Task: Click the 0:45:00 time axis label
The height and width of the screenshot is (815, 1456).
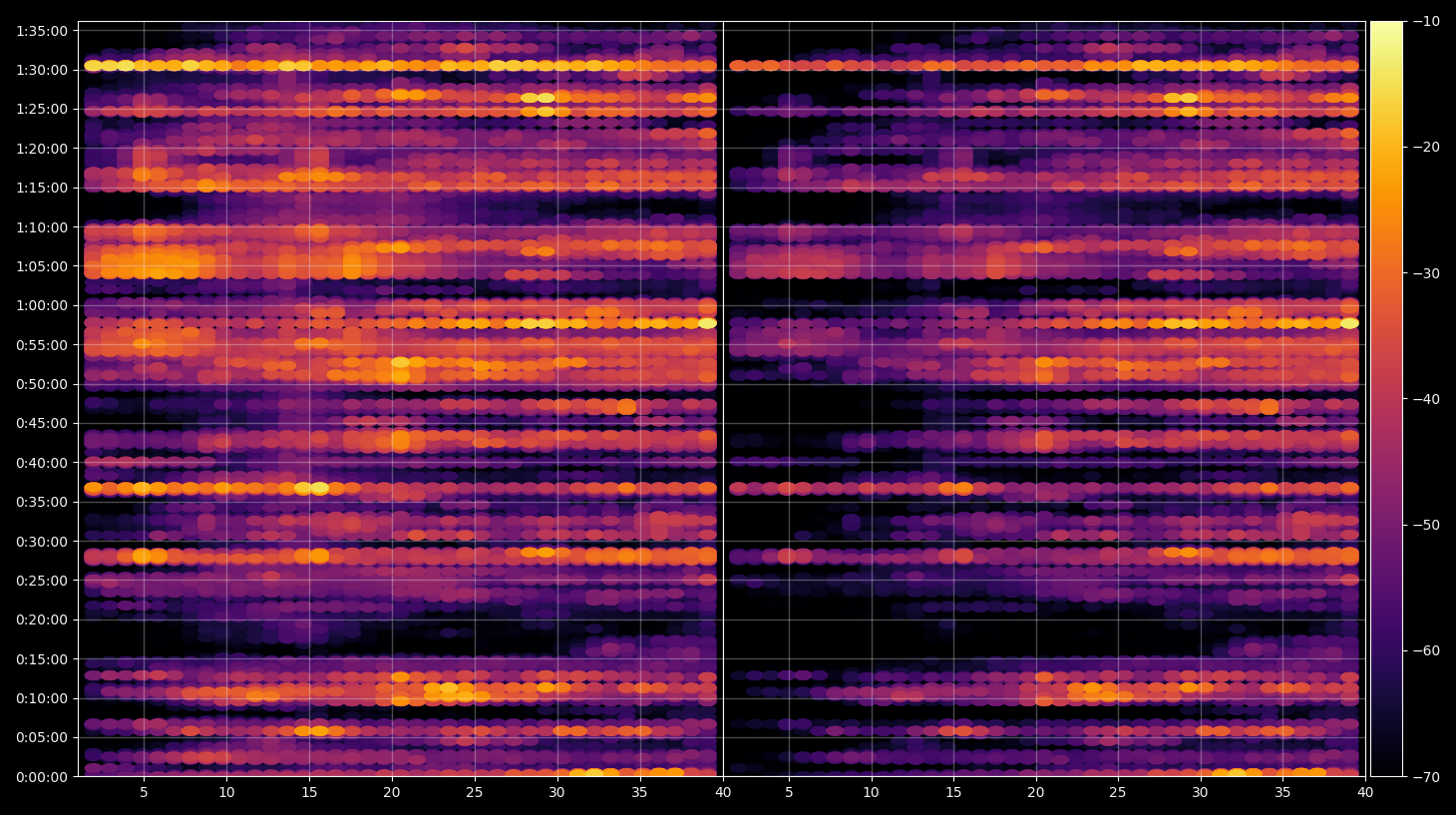Action: click(x=42, y=423)
